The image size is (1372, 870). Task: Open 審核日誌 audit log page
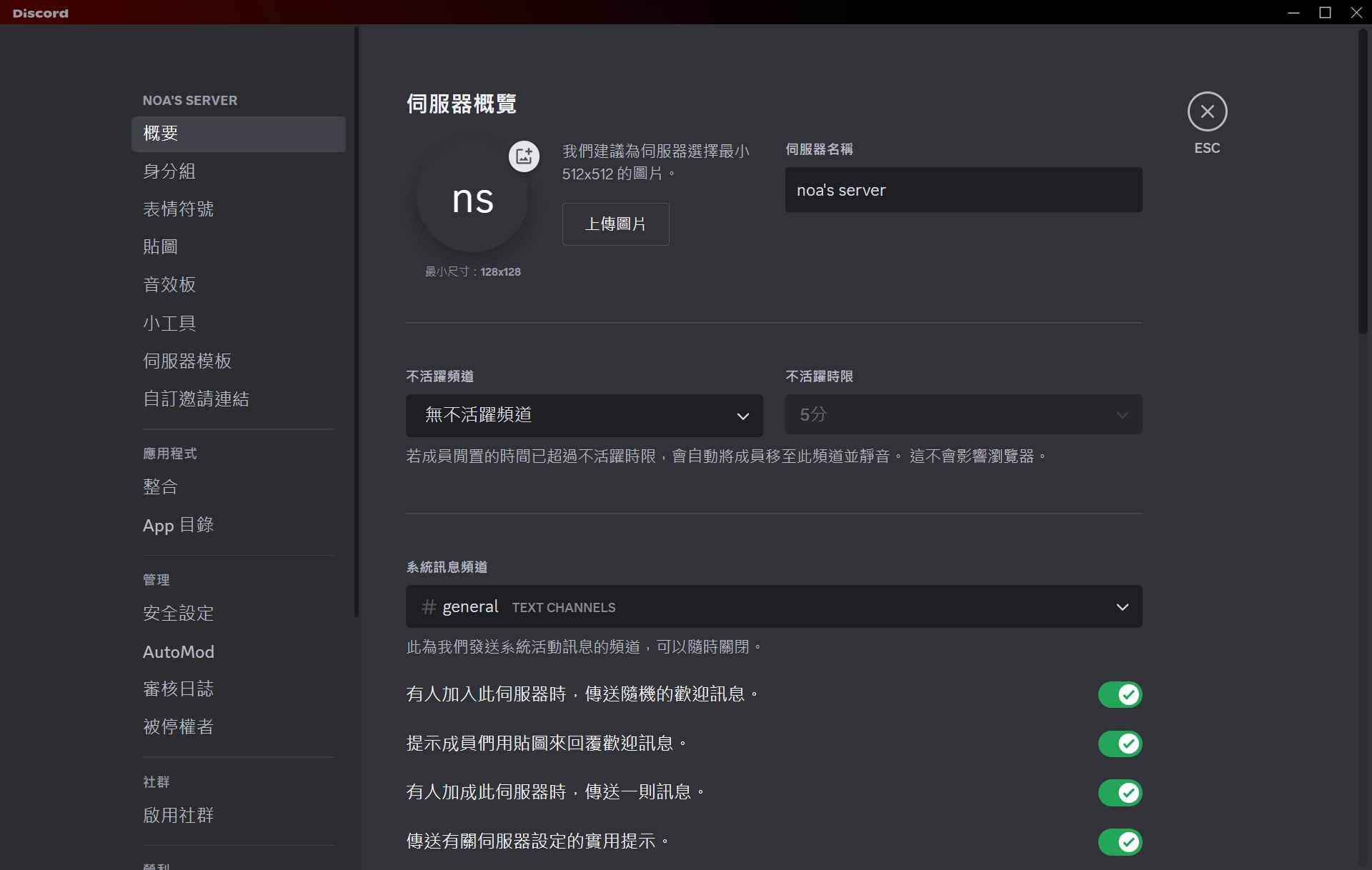[178, 689]
